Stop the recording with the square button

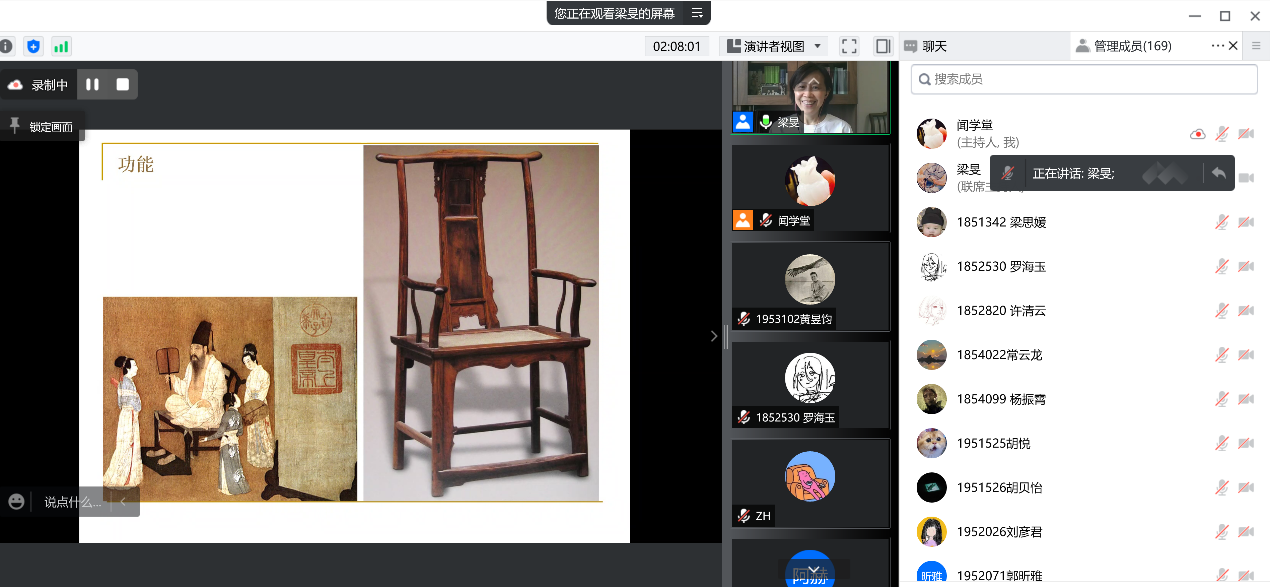122,85
